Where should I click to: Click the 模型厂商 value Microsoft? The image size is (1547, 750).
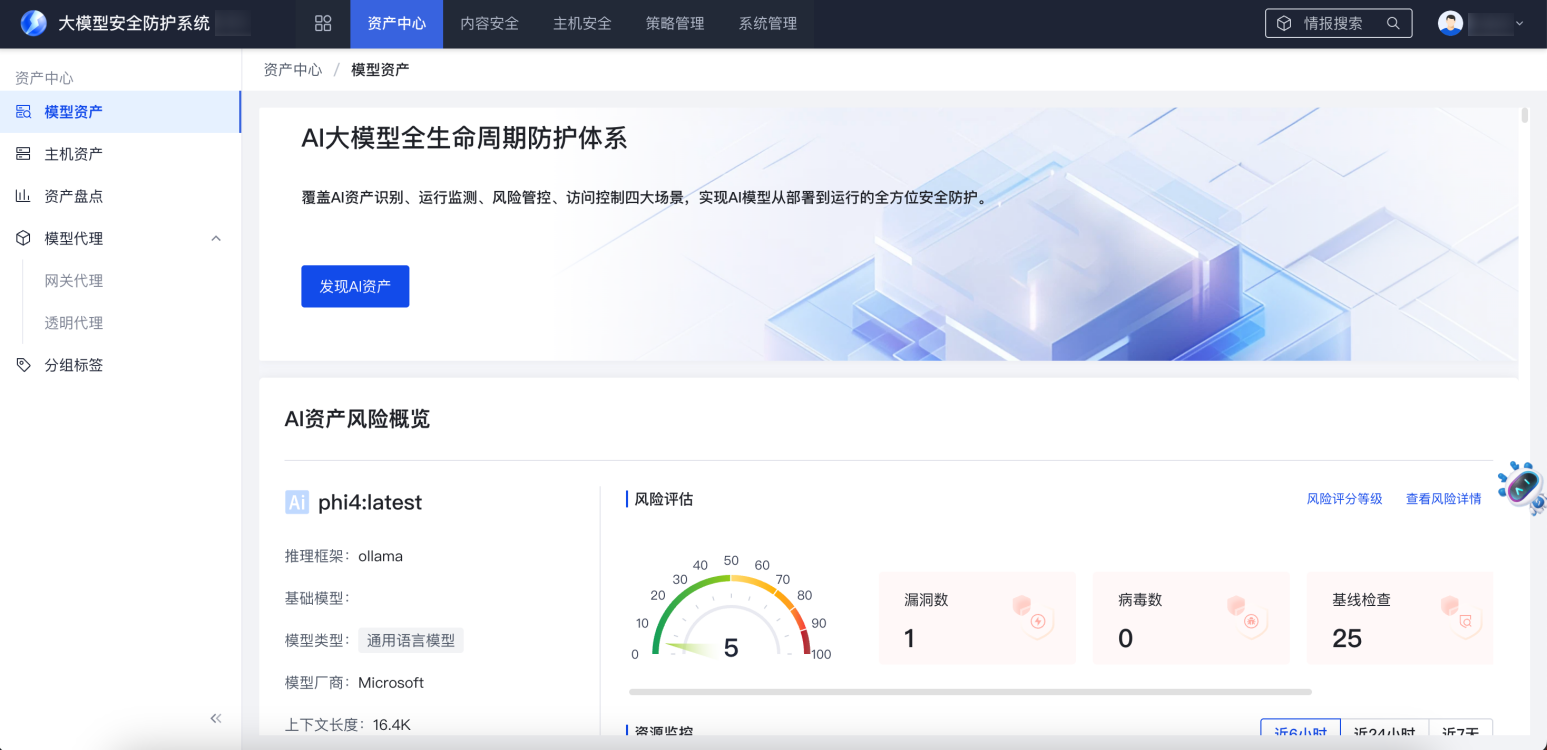(391, 683)
